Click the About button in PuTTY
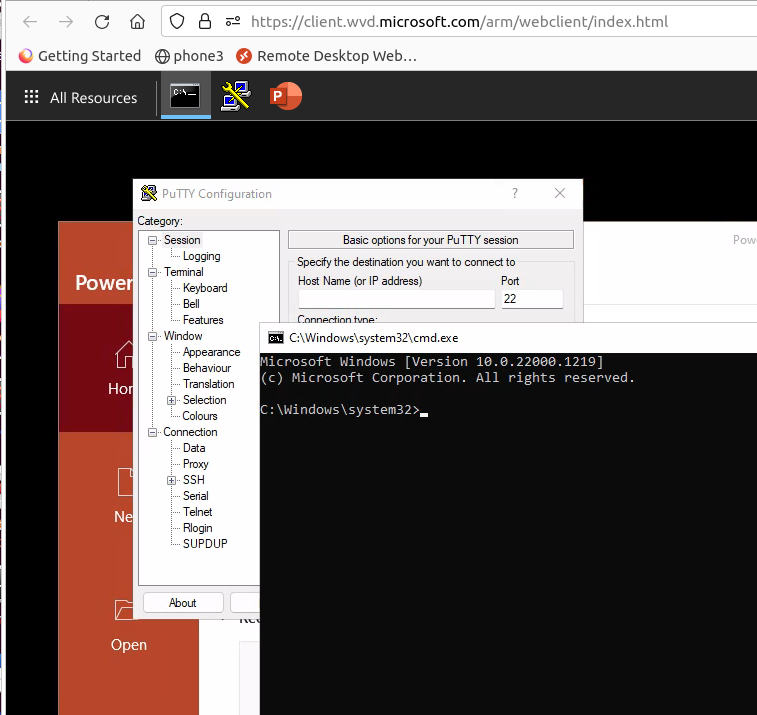757x715 pixels. point(183,603)
